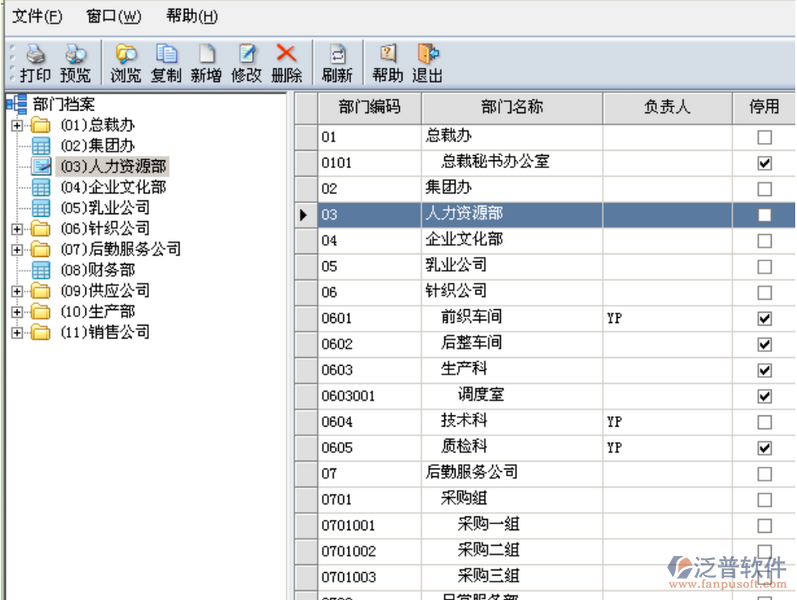Uncheck the 停用 checkbox for 前织车间
This screenshot has width=797, height=600.
tap(764, 318)
